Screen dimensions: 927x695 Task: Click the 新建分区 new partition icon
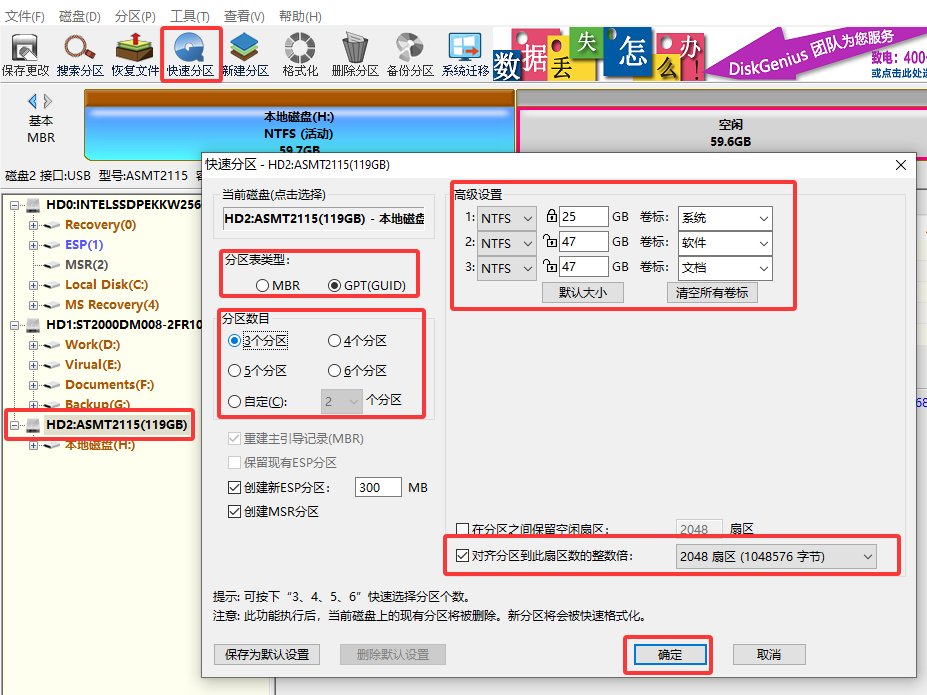(245, 55)
